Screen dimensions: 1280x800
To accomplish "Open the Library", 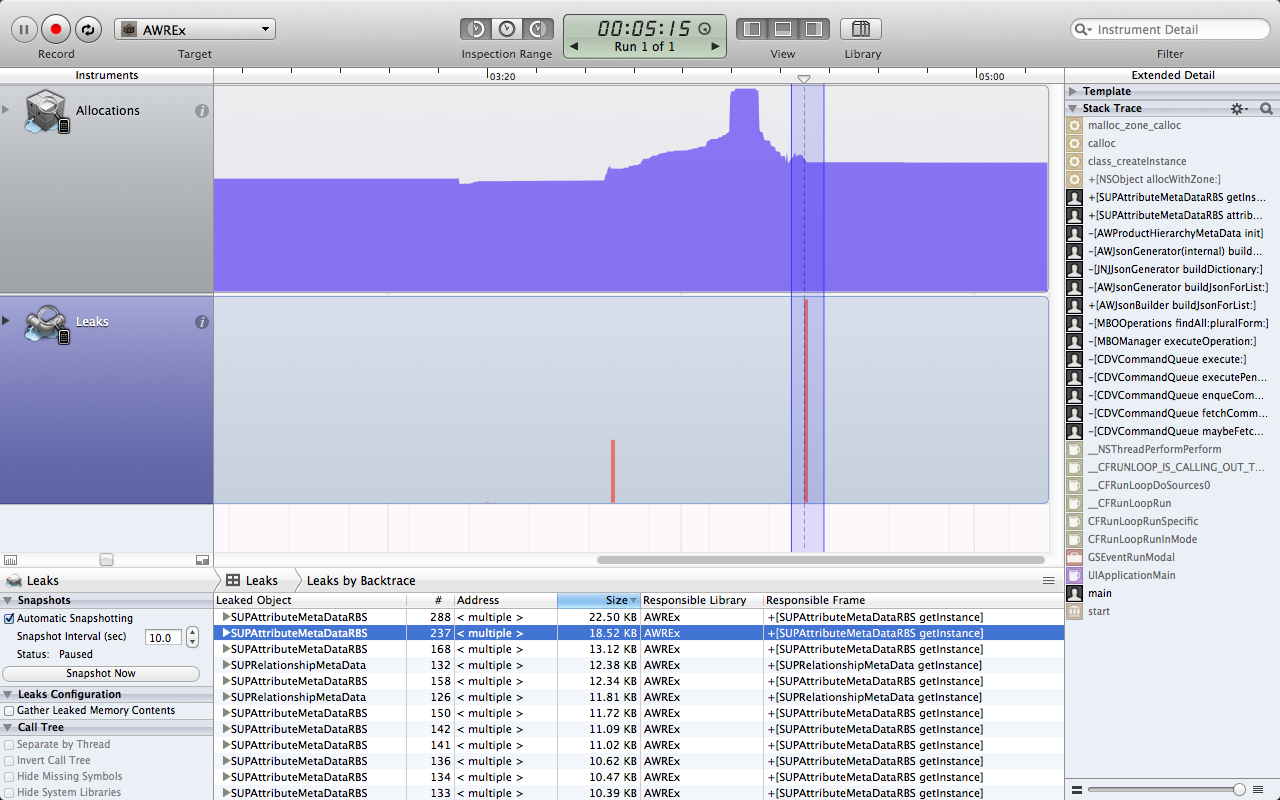I will pos(861,29).
